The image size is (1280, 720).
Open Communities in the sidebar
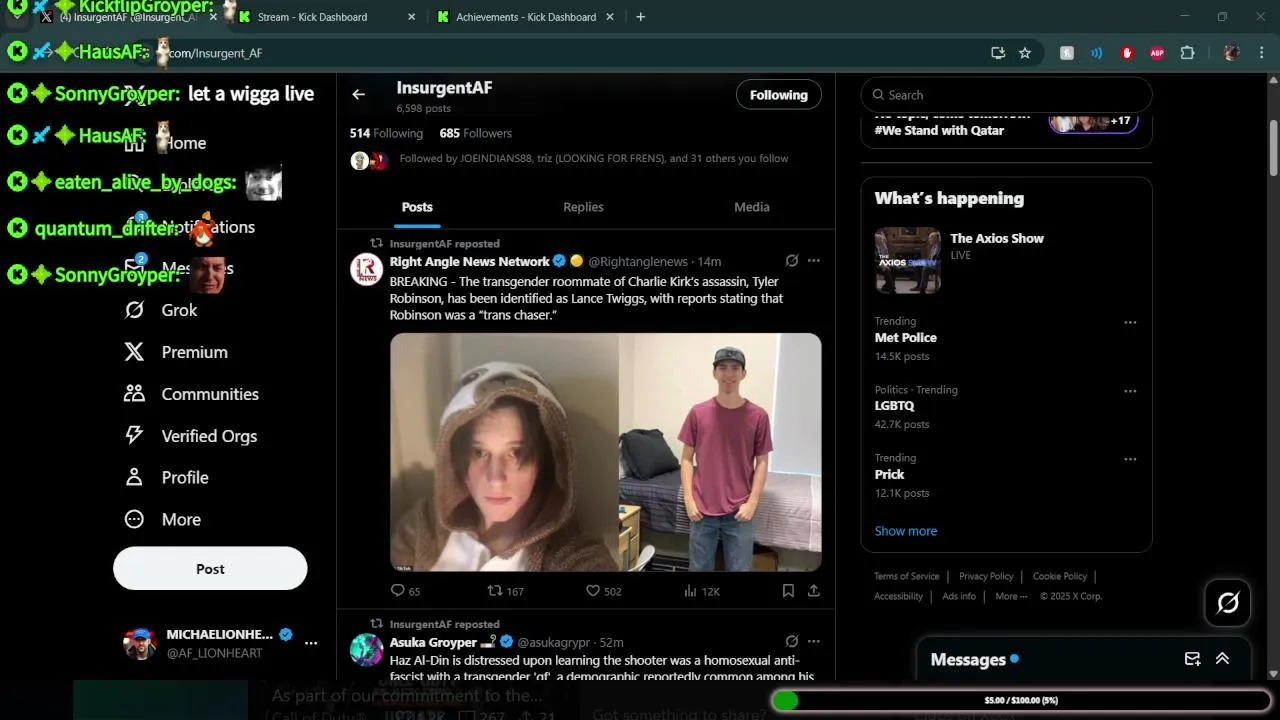pos(191,394)
